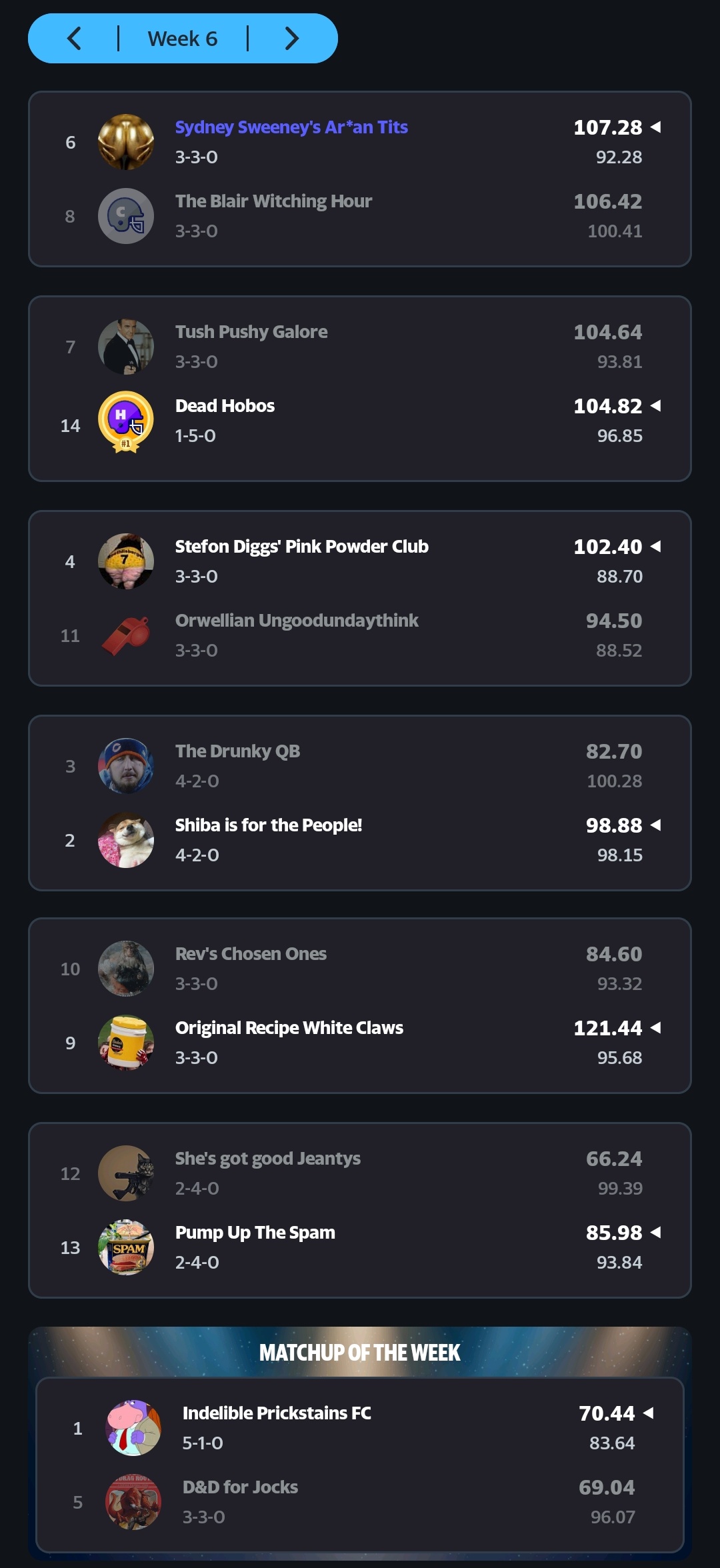The height and width of the screenshot is (1568, 720).
Task: Open Rev's Chosen Ones team name
Action: click(251, 954)
